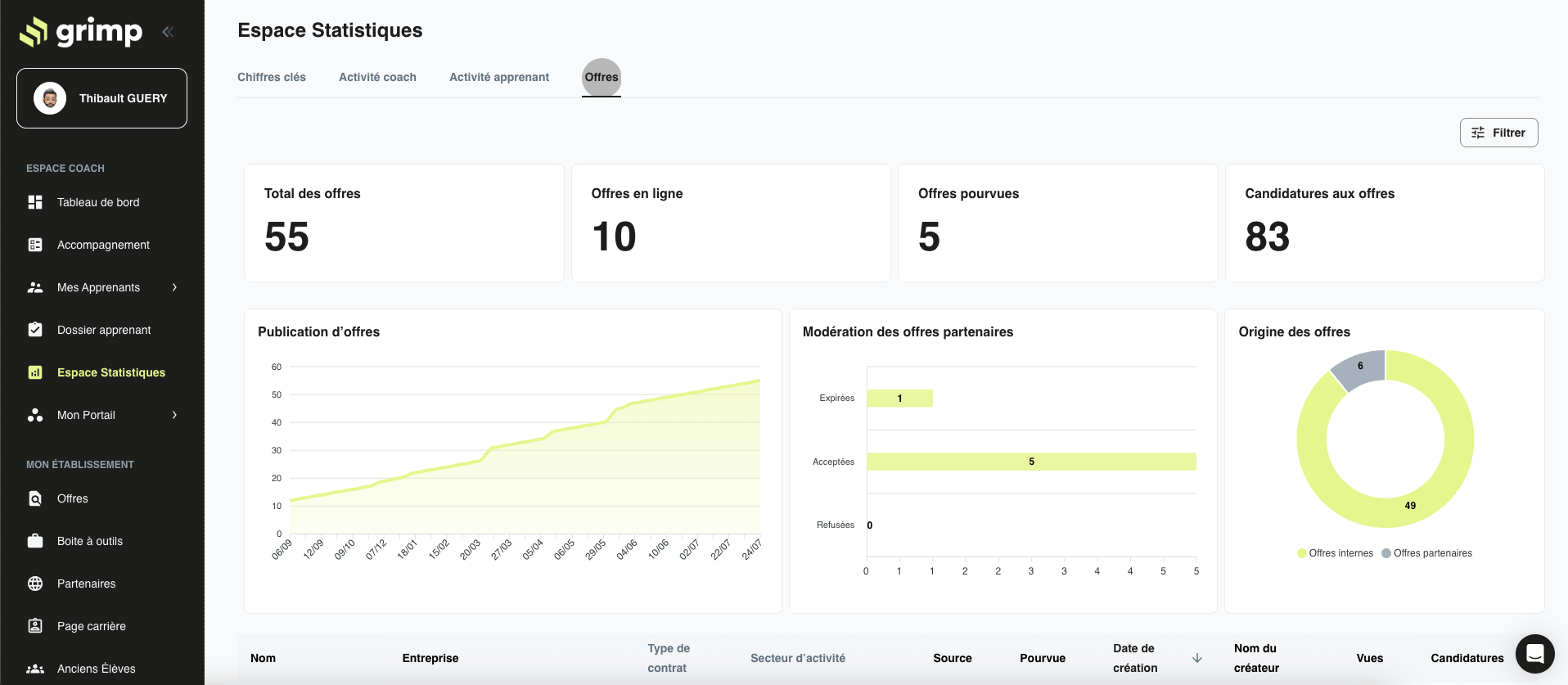Click the Mes Apprenants people icon

click(x=35, y=287)
